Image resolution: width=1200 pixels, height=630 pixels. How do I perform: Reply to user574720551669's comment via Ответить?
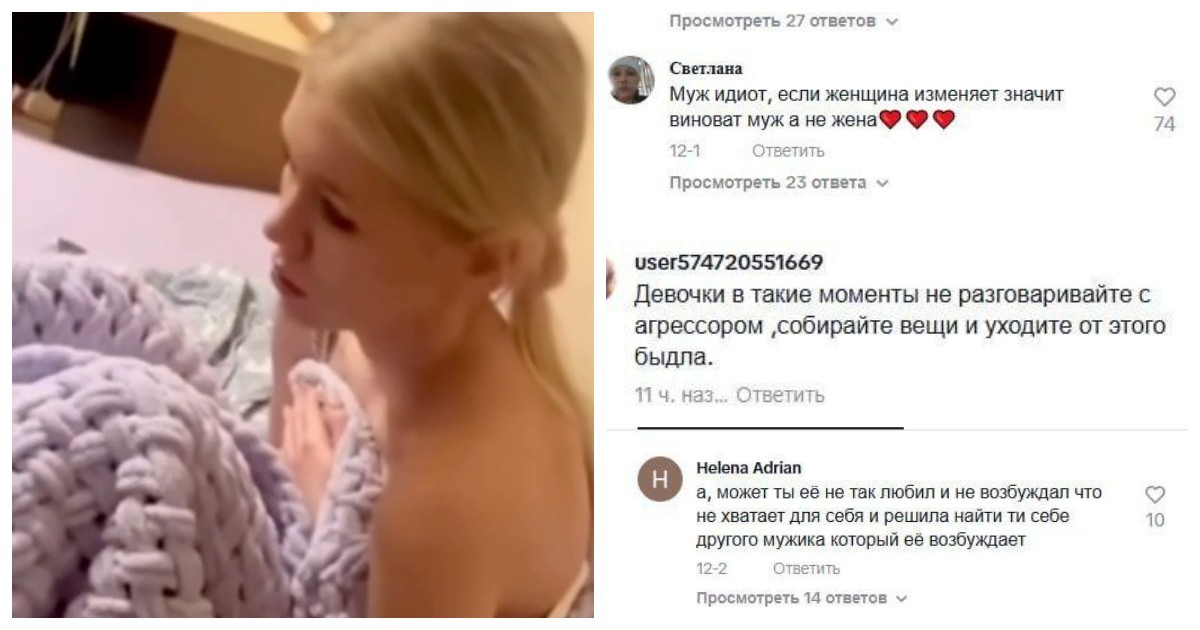click(x=780, y=395)
